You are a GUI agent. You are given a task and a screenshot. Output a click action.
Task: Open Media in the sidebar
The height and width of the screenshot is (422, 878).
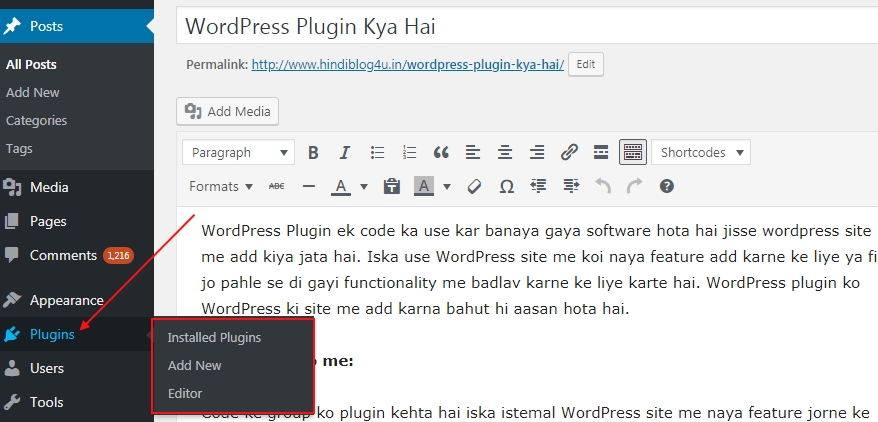pos(77,187)
